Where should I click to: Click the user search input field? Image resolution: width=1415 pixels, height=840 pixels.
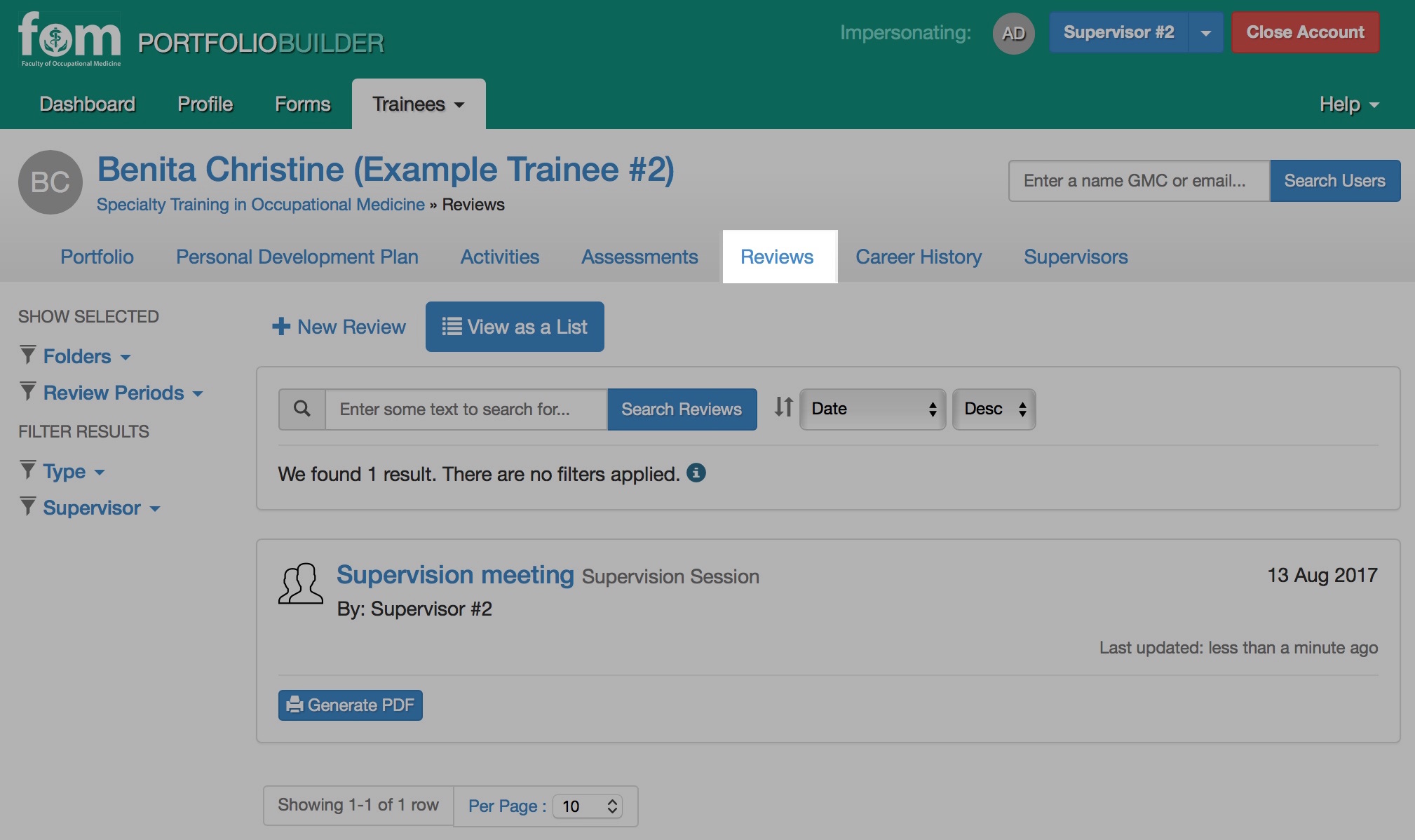point(1139,181)
